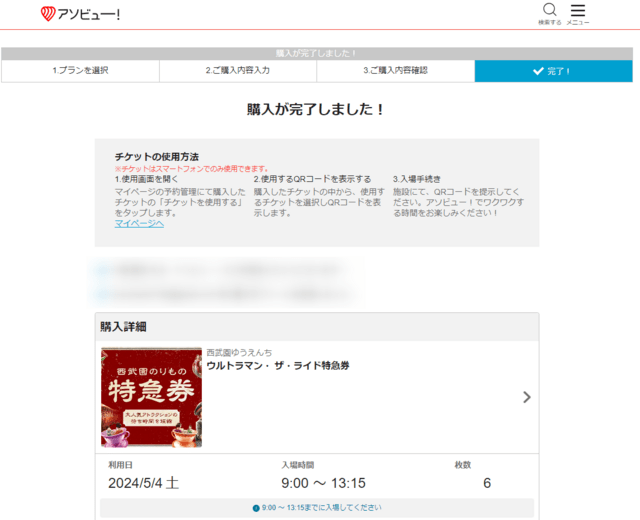Select step 3.ご購入内容確認
The height and width of the screenshot is (520, 640).
(396, 71)
